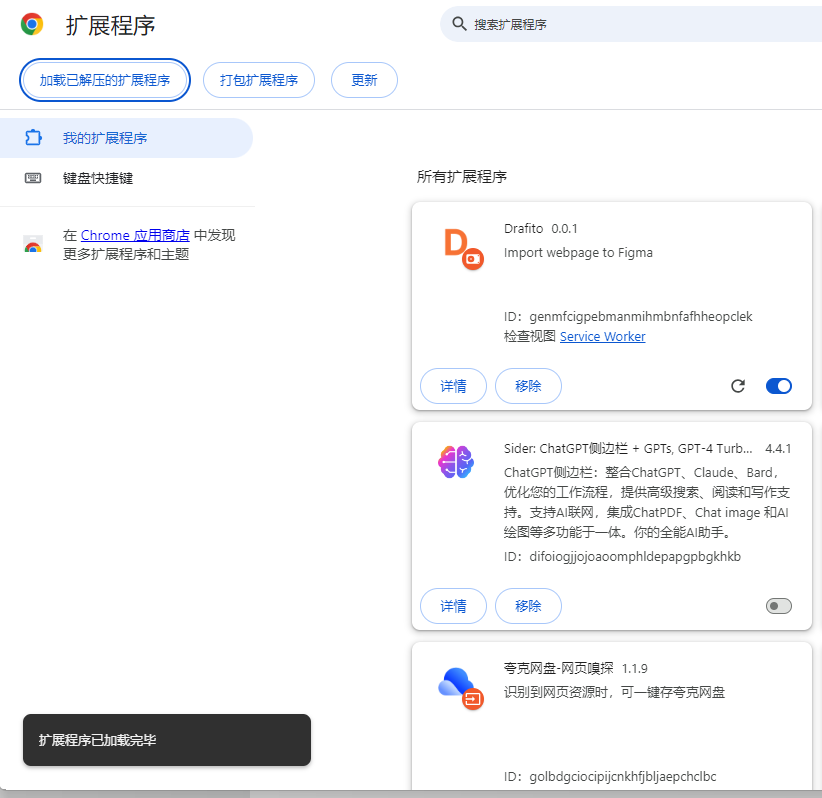This screenshot has height=798, width=822.
Task: Open My Extensions sidebar item
Action: coord(126,138)
